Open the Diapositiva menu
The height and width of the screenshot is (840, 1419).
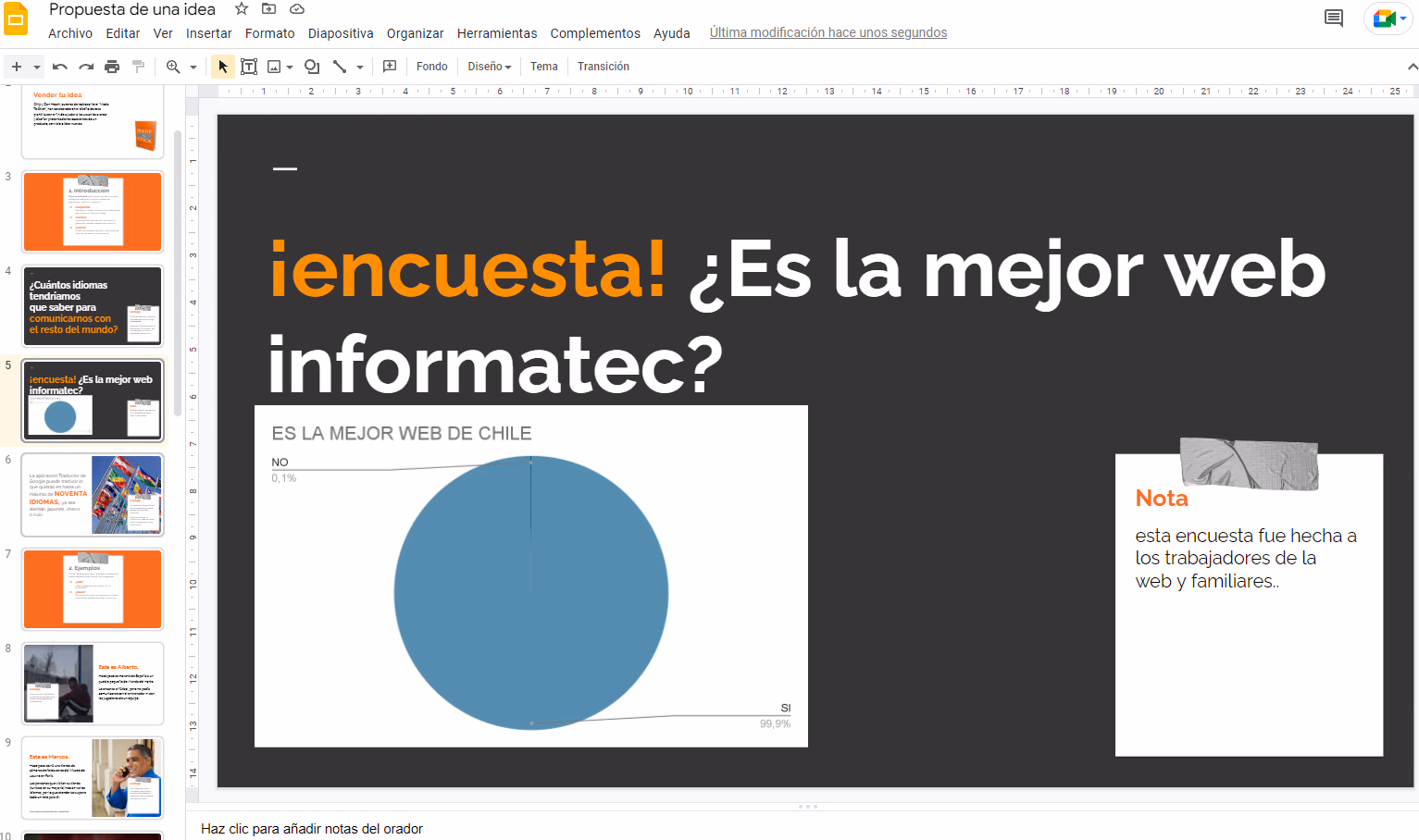[341, 33]
